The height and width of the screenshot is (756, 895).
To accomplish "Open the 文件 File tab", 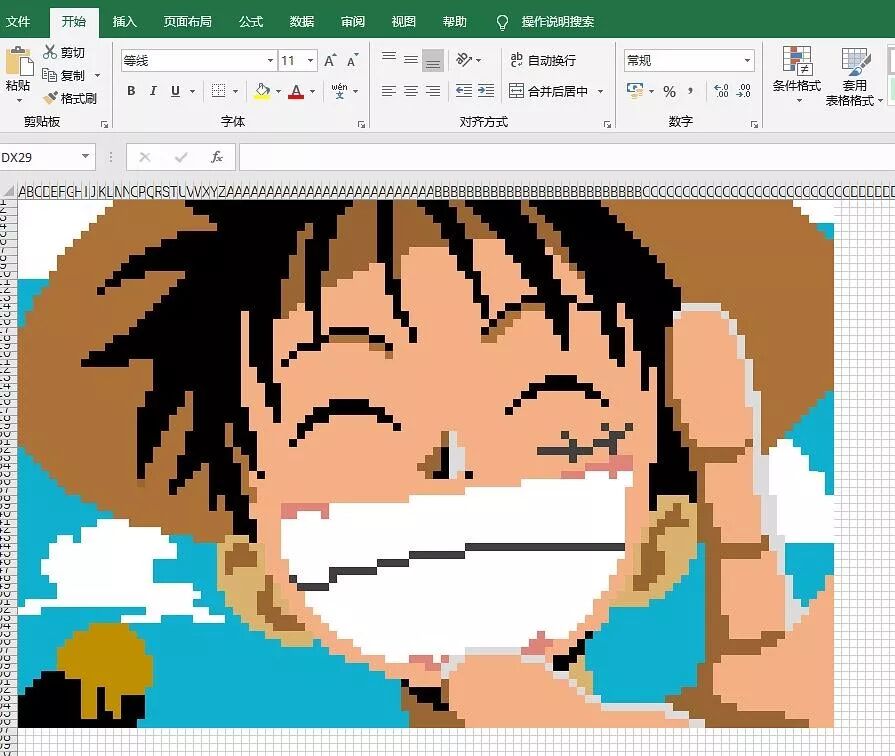I will coord(18,22).
